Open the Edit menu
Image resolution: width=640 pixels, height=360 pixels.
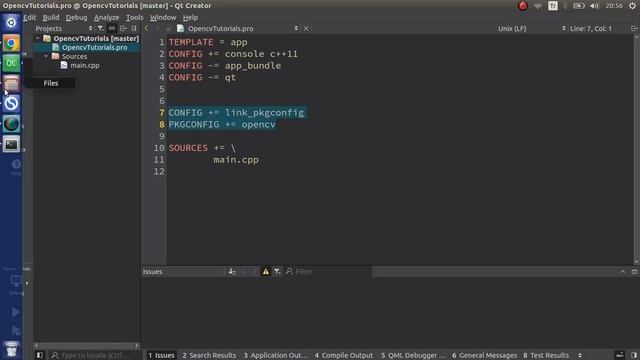(29, 18)
